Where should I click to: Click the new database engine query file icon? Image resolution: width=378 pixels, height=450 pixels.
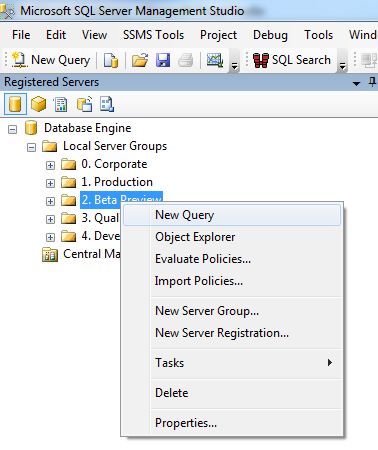(111, 61)
